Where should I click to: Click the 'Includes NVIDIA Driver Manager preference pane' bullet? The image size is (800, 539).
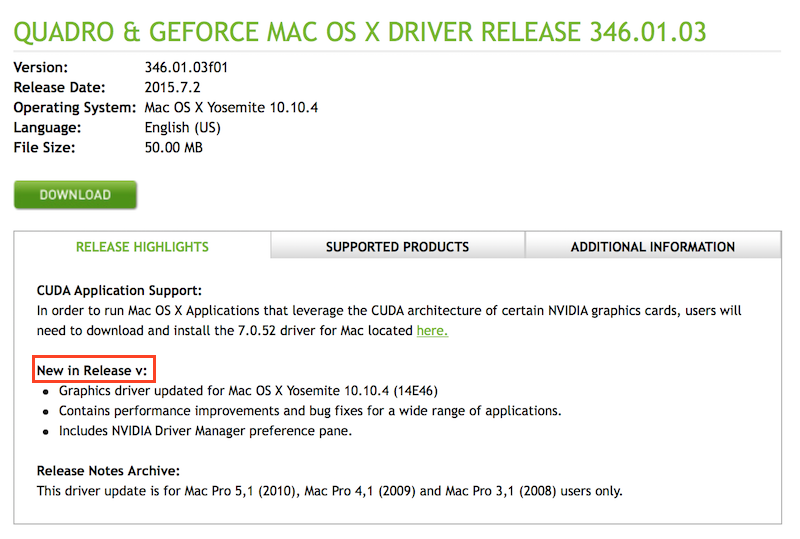point(205,431)
